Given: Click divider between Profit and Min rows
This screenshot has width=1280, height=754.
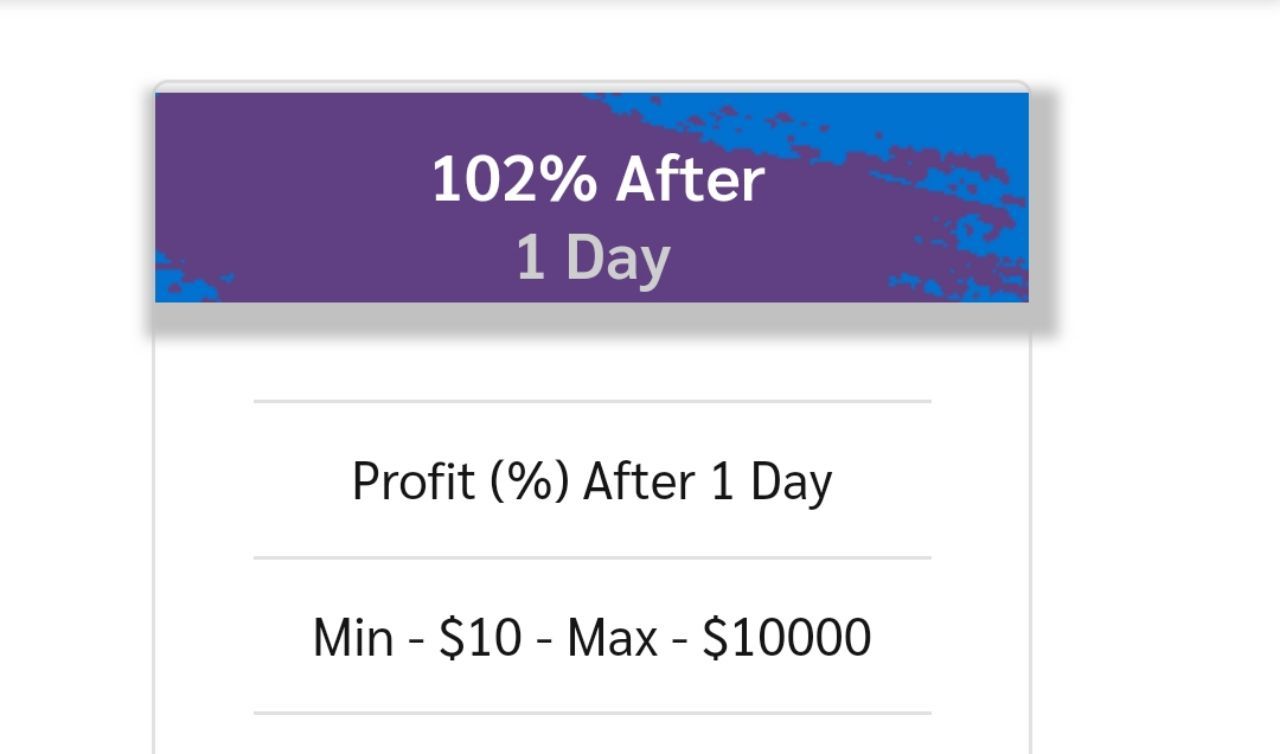Looking at the screenshot, I should click(592, 558).
